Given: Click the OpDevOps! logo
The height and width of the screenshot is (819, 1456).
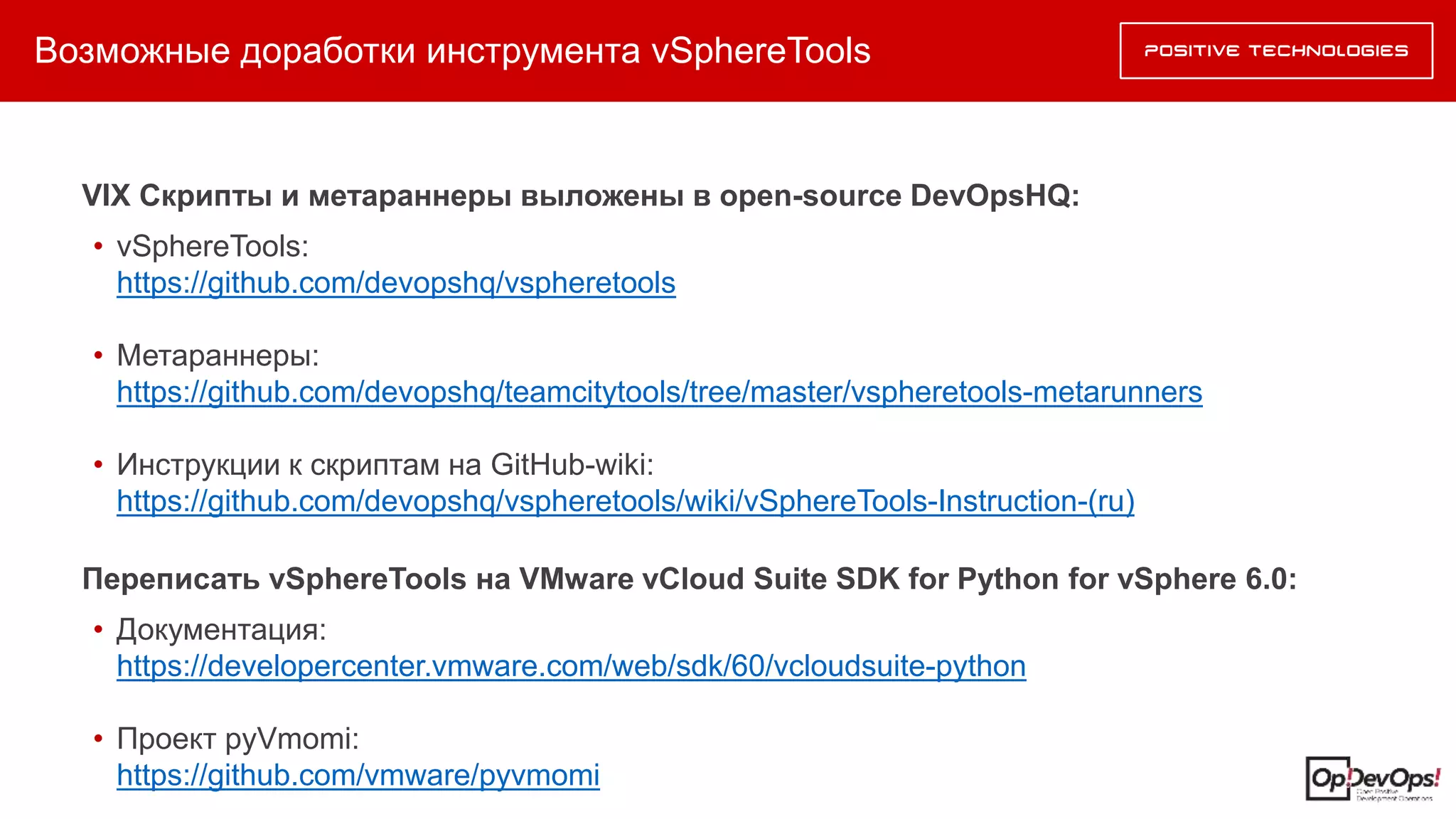Looking at the screenshot, I should [1373, 779].
